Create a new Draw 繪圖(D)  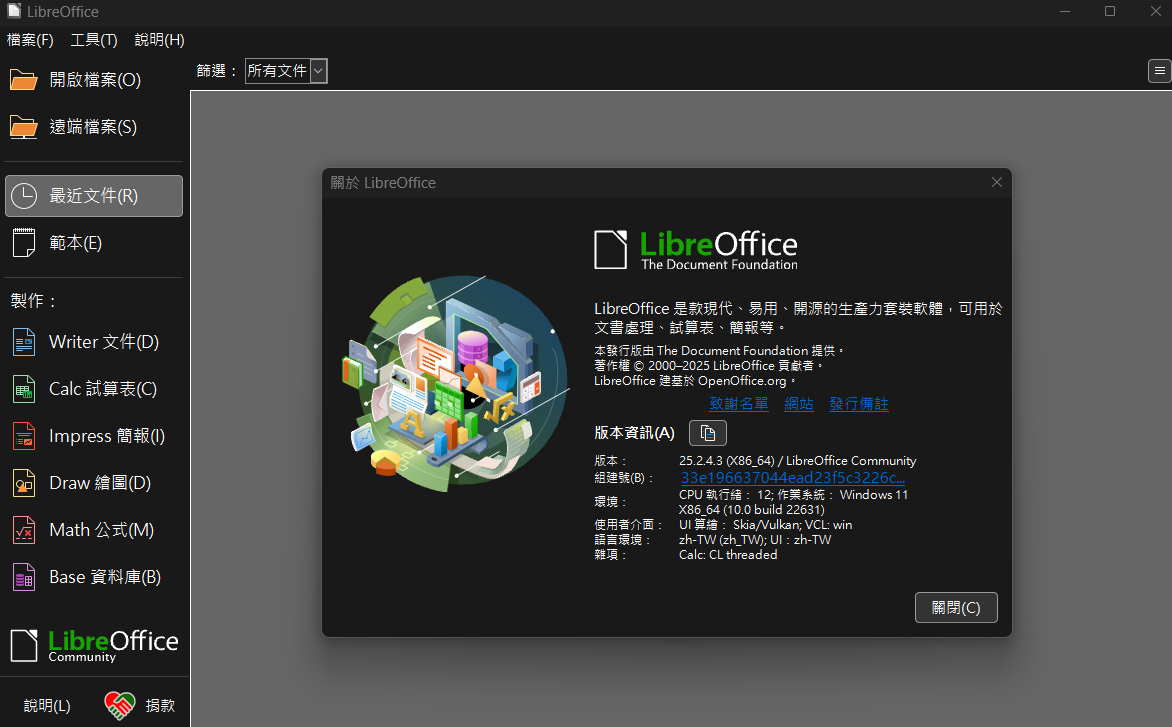click(94, 483)
